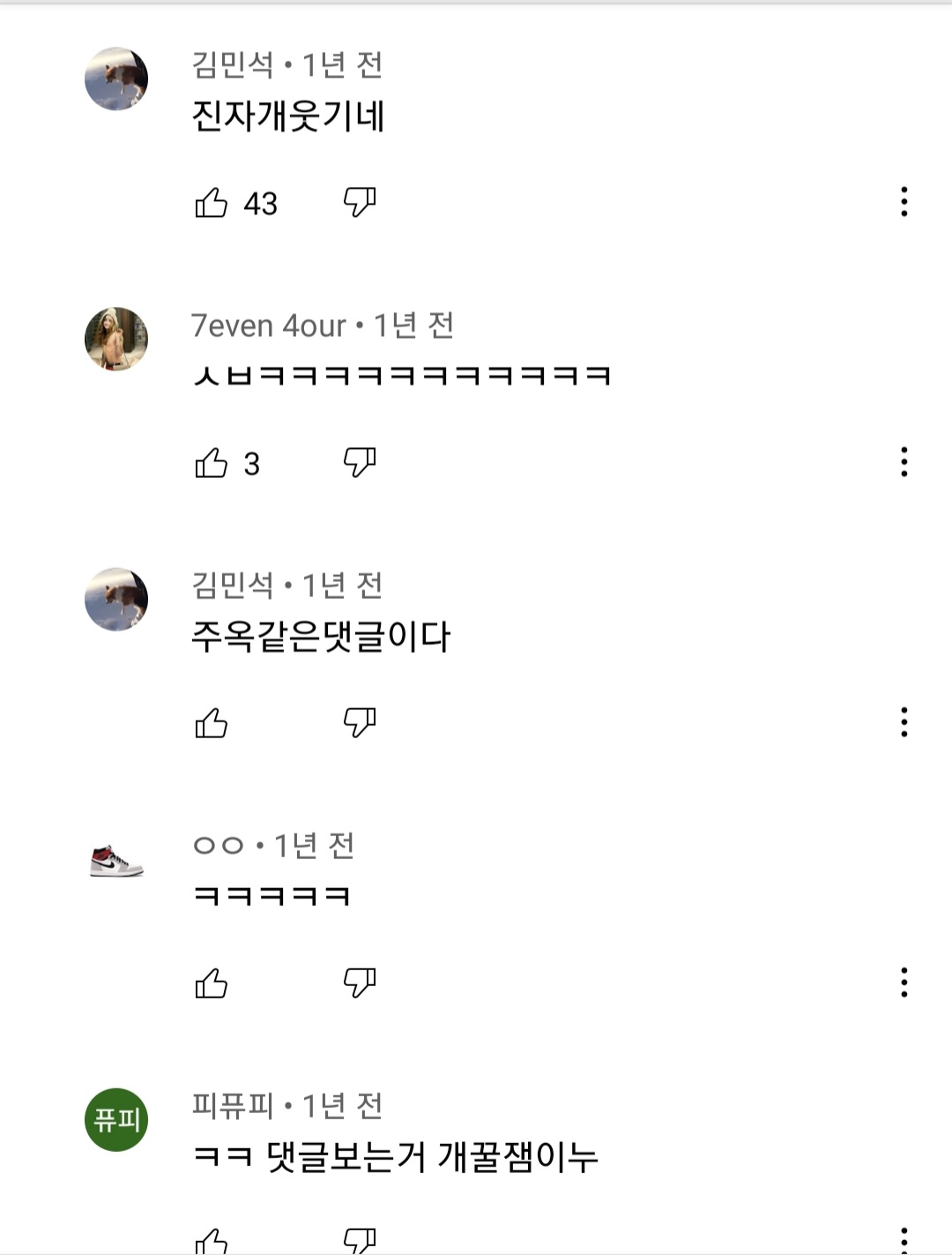Tap username 김민석 above '주옥같은댓글이다'
The width and height of the screenshot is (952, 1255).
point(233,586)
